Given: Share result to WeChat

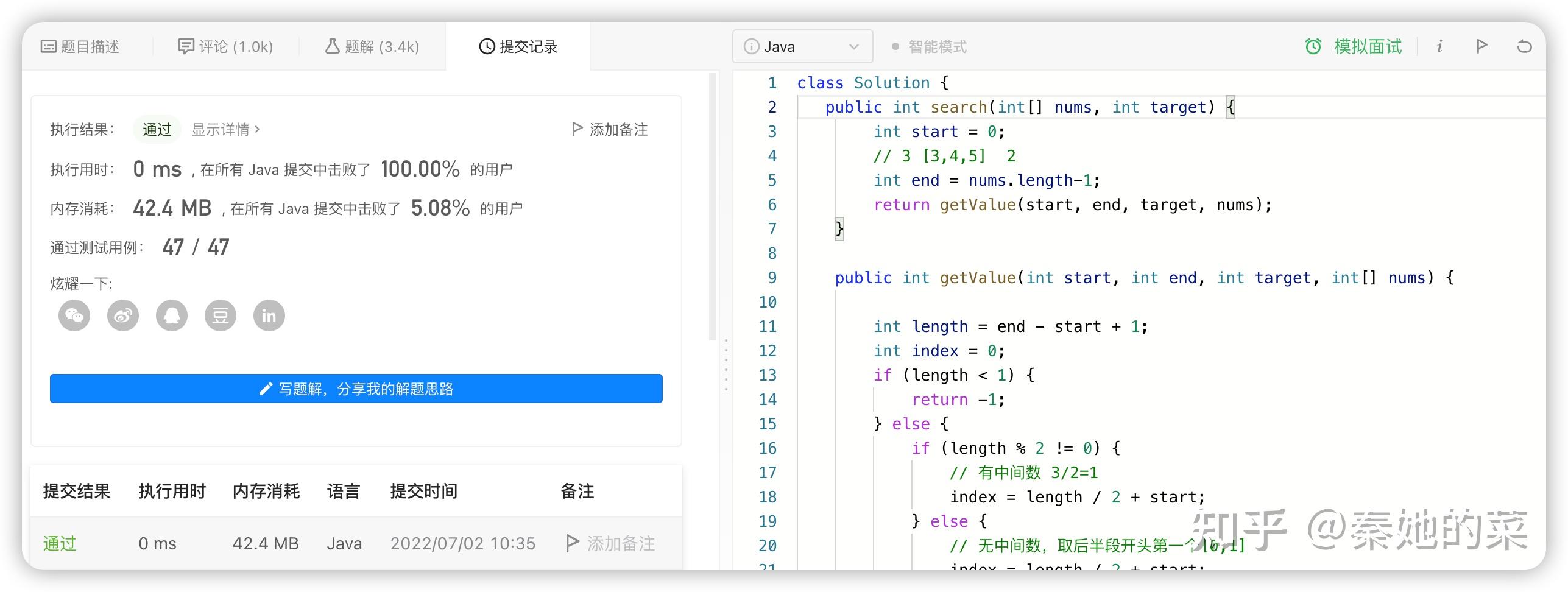Looking at the screenshot, I should click(74, 315).
